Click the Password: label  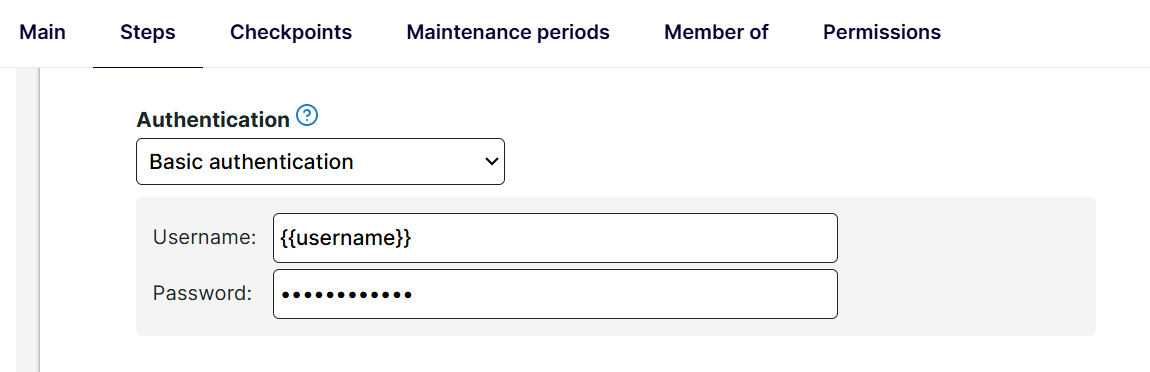click(x=202, y=293)
